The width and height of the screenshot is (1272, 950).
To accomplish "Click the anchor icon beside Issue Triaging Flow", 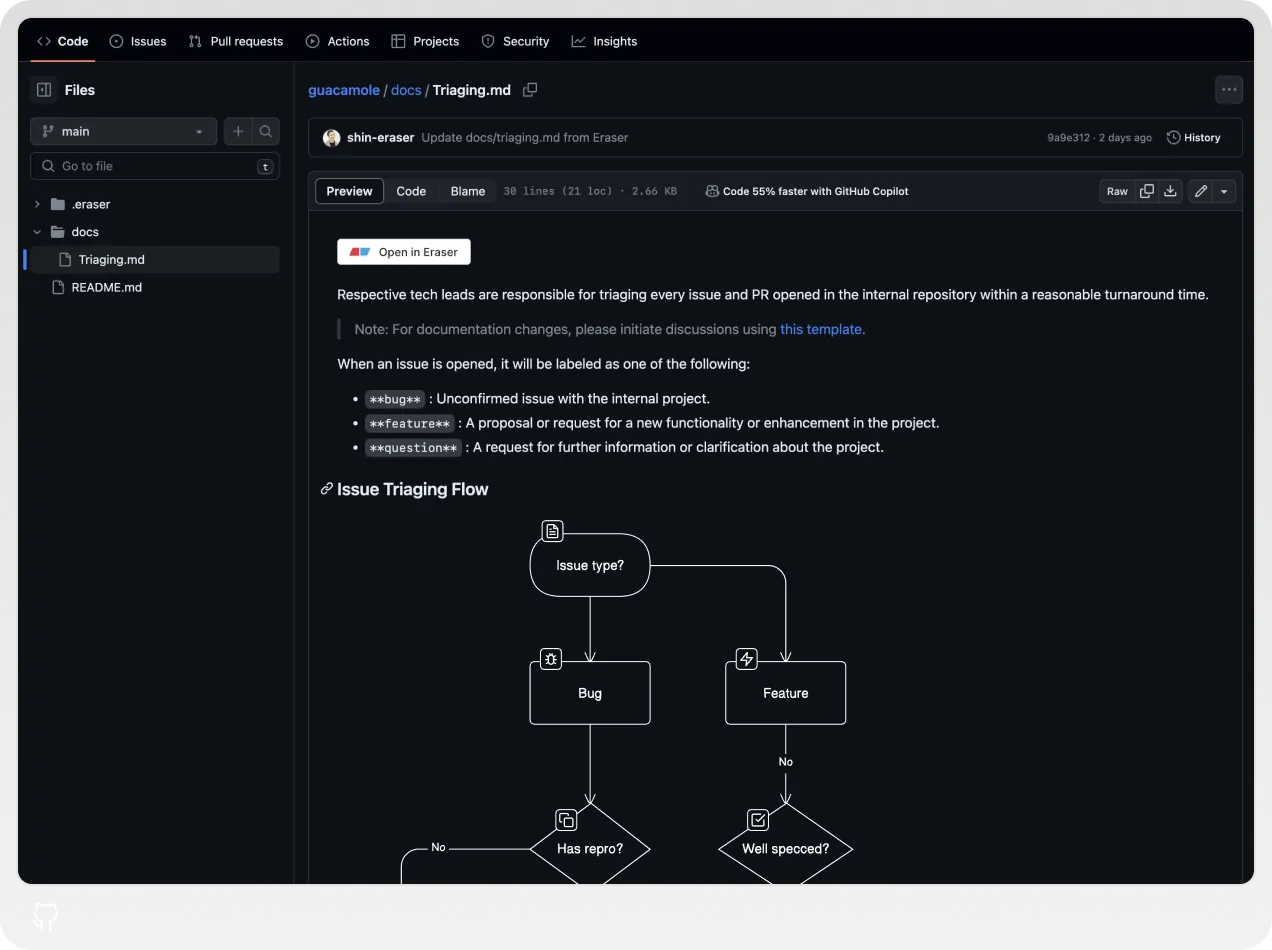I will pos(326,489).
